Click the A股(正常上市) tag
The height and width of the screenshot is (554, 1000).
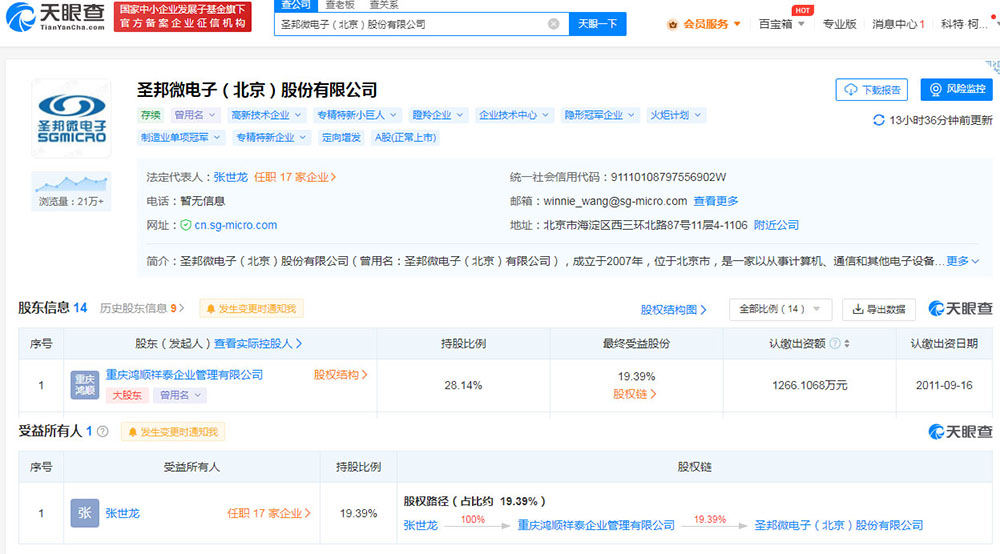pos(406,137)
